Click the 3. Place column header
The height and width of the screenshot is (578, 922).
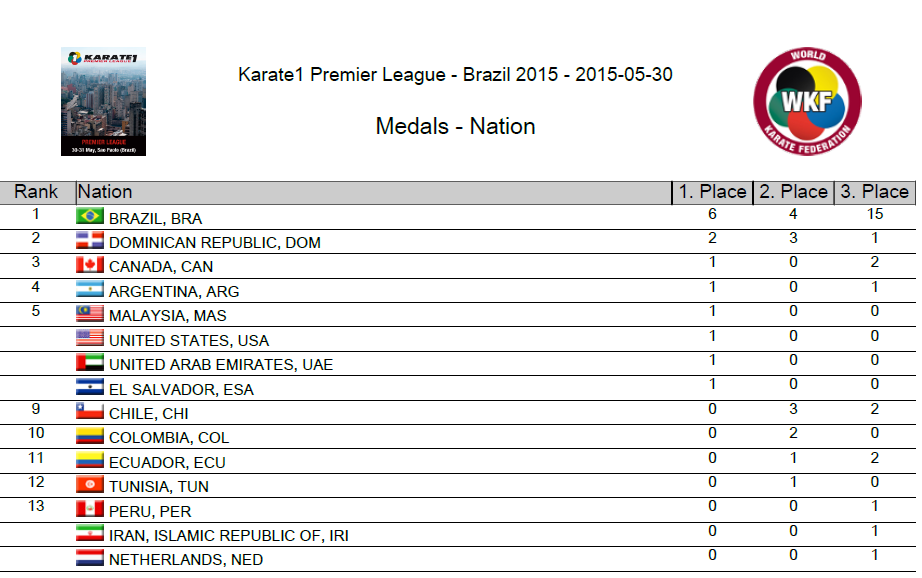click(874, 192)
